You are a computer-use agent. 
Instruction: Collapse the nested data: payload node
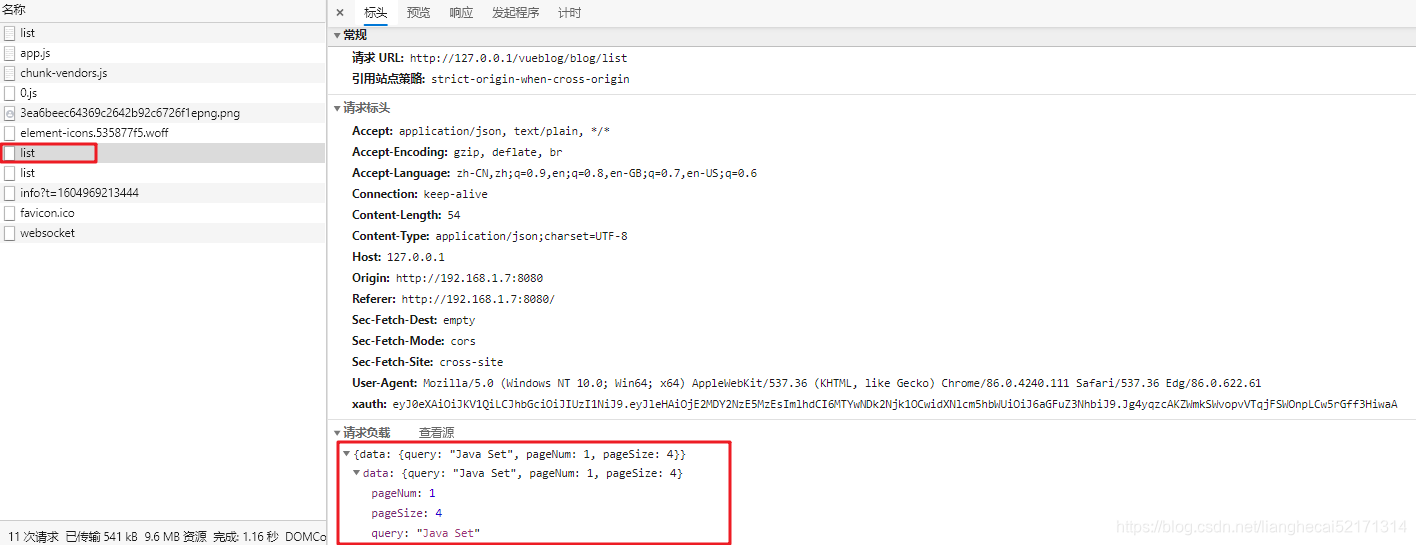[357, 473]
